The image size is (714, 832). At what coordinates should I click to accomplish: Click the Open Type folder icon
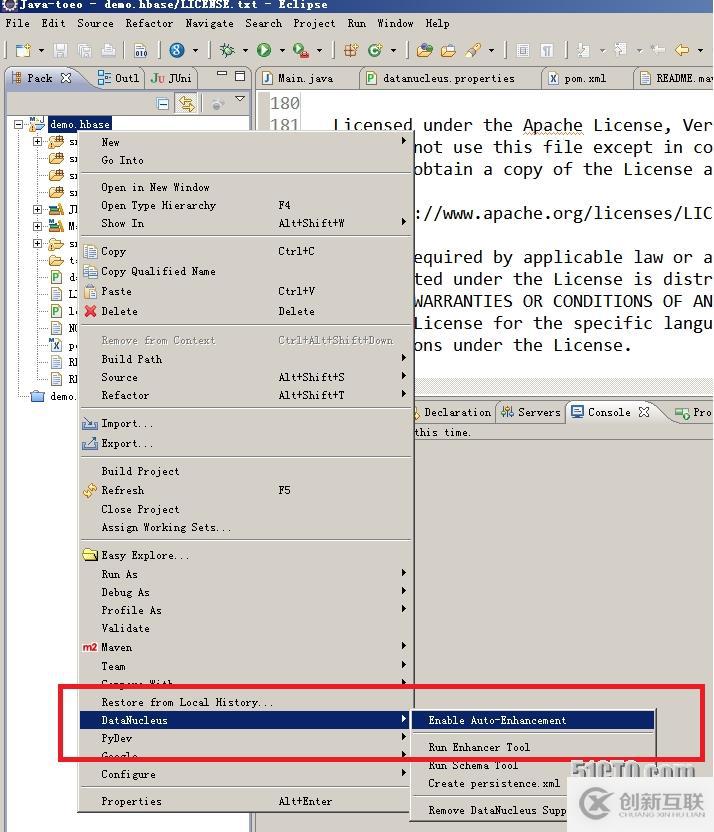tap(424, 50)
